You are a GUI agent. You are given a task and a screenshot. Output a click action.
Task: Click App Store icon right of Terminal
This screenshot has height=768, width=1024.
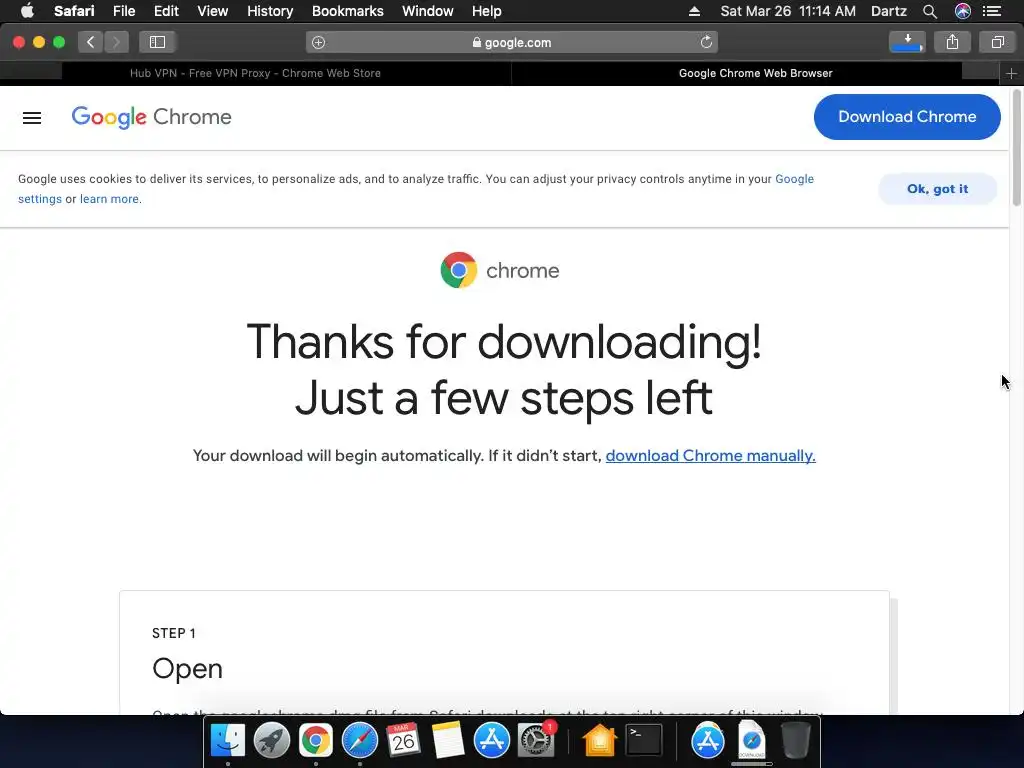click(707, 741)
